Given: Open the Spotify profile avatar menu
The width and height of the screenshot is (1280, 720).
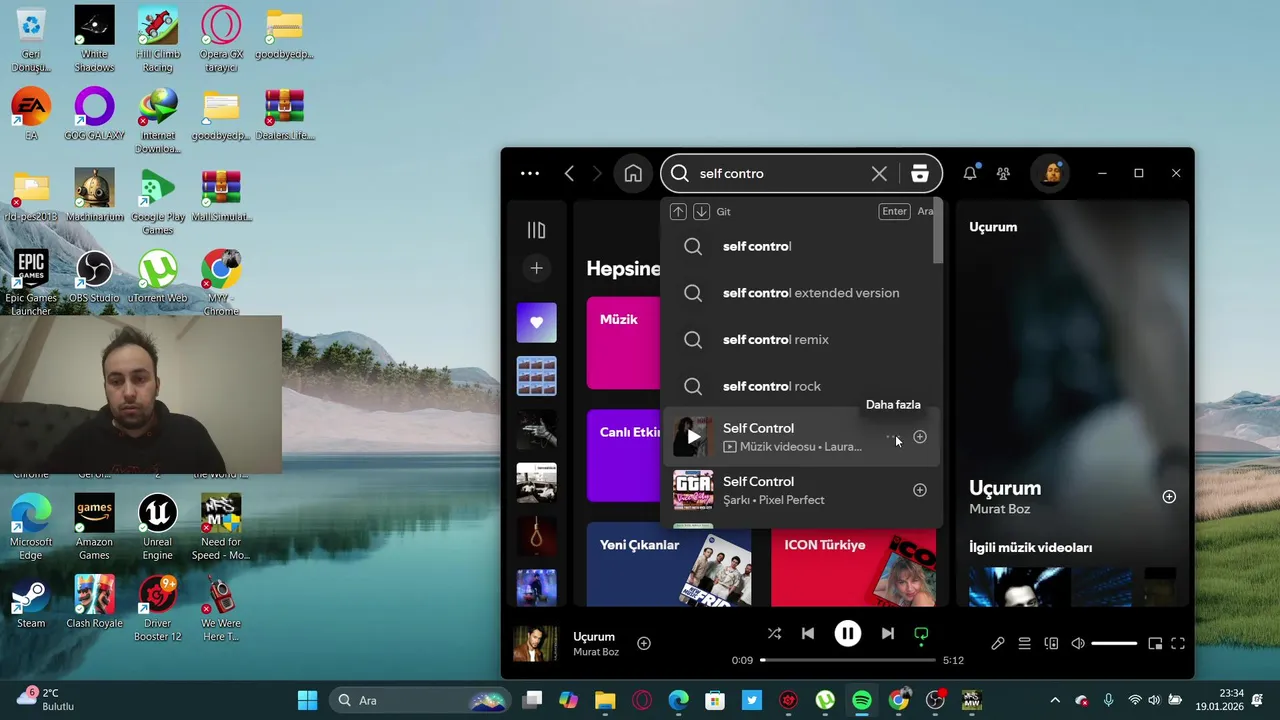Looking at the screenshot, I should (x=1051, y=173).
